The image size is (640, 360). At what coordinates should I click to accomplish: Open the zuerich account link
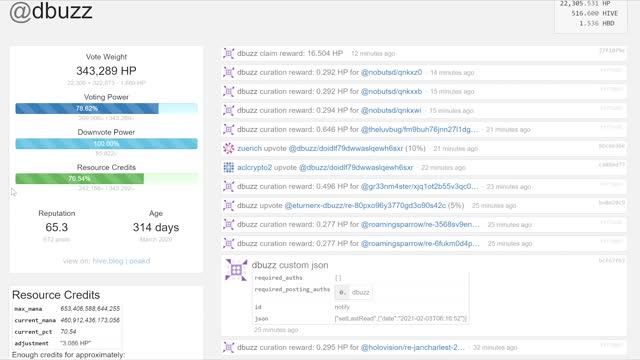point(249,148)
